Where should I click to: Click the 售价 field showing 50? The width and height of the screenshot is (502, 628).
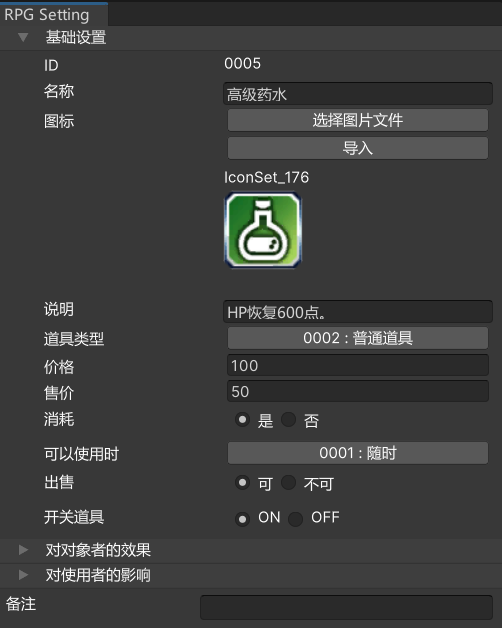pos(358,391)
